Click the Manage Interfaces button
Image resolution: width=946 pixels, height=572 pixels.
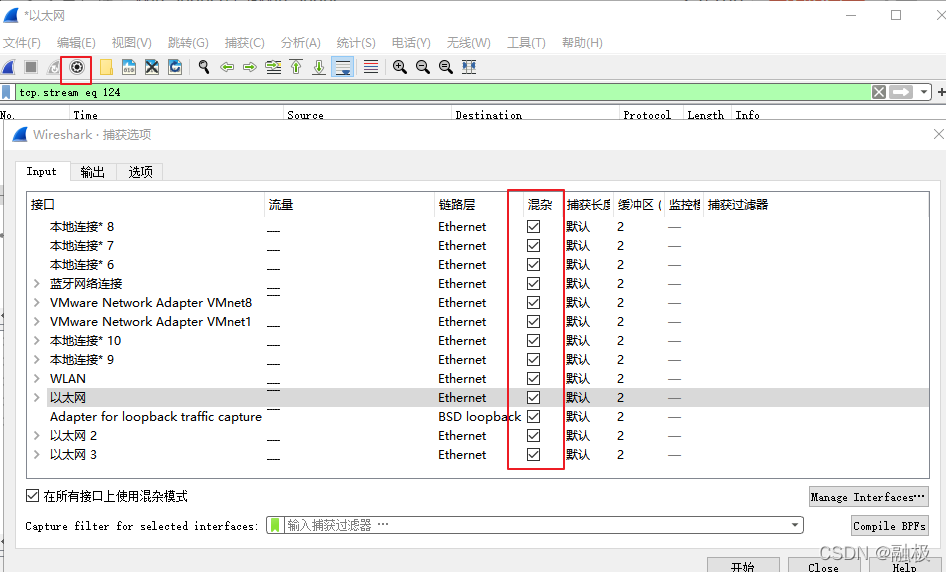point(868,497)
